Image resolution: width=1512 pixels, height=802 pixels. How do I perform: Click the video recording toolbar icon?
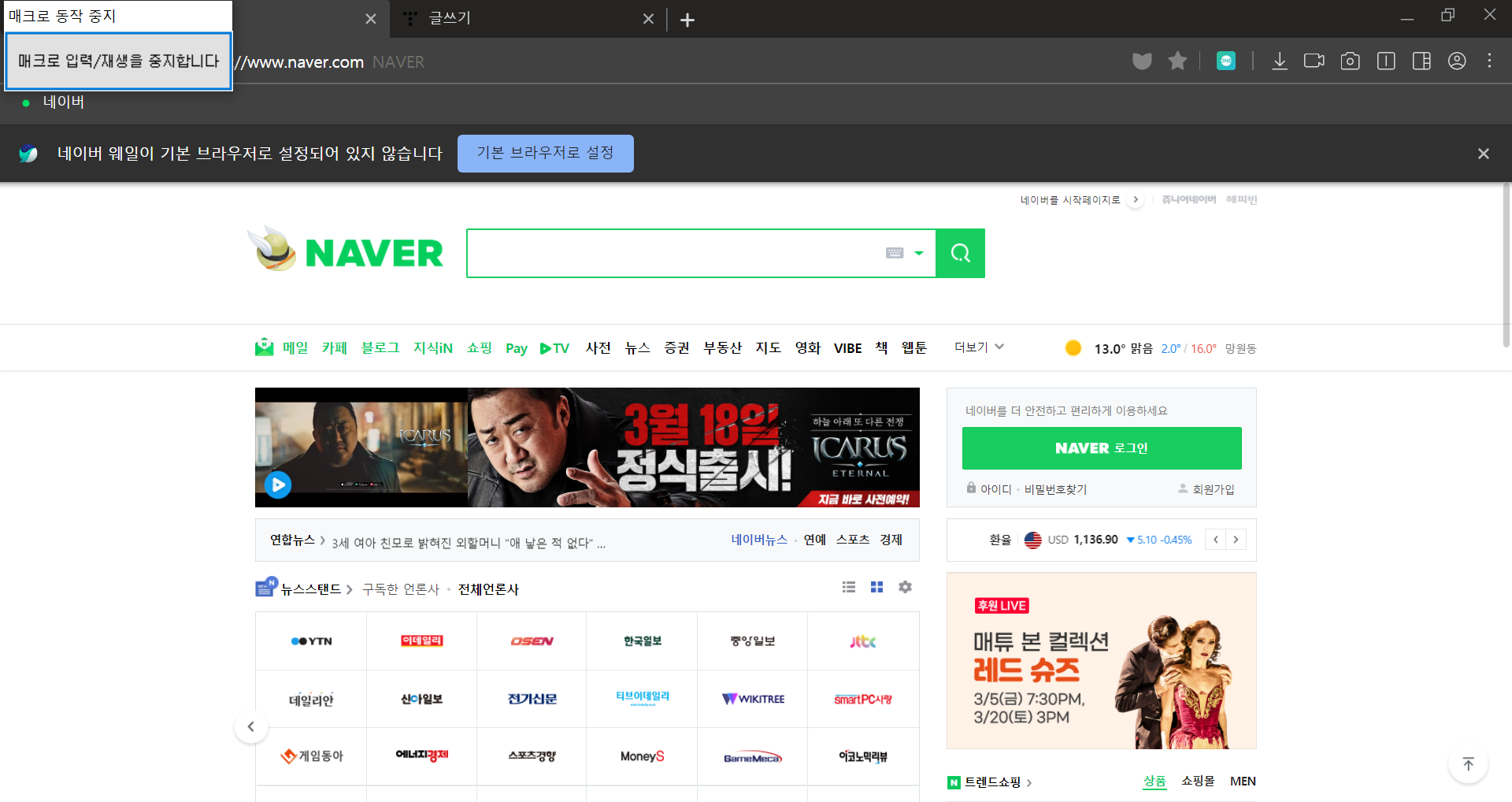pos(1314,61)
